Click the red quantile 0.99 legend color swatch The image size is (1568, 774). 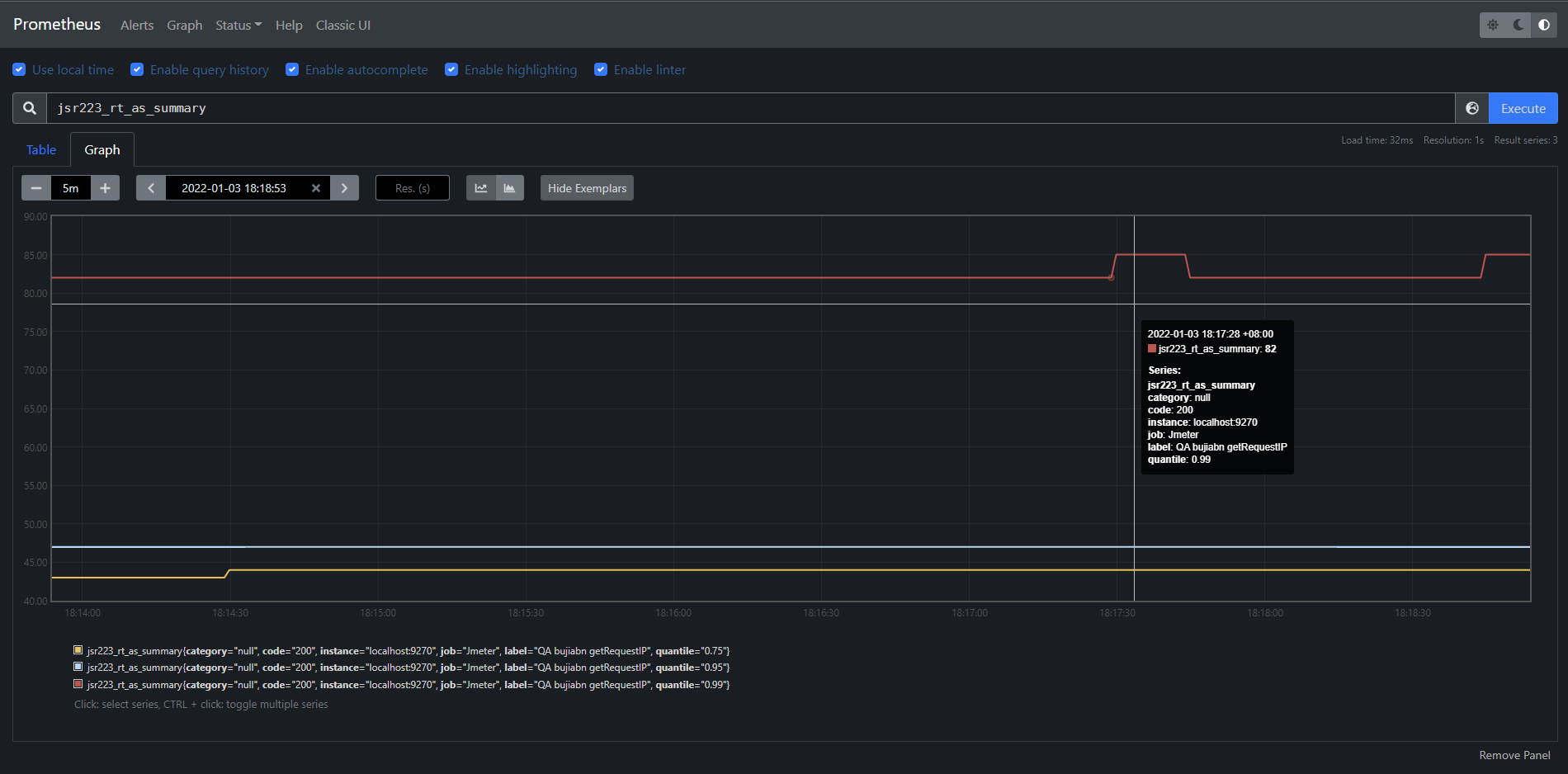coord(78,684)
